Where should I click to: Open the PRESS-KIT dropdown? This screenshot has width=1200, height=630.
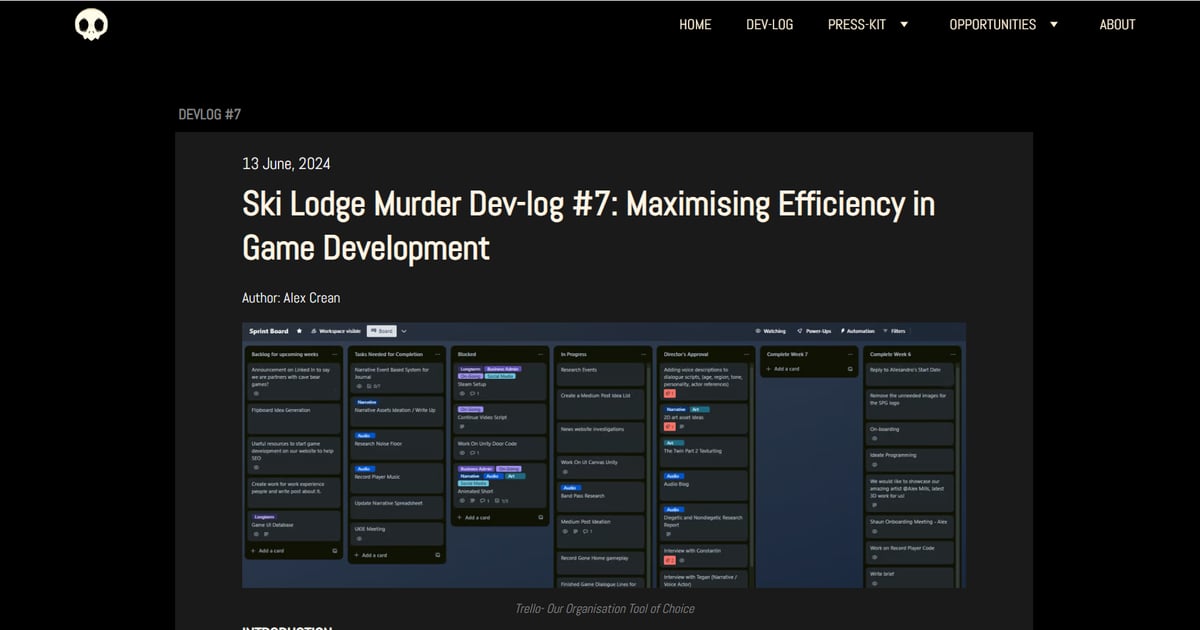[x=868, y=24]
